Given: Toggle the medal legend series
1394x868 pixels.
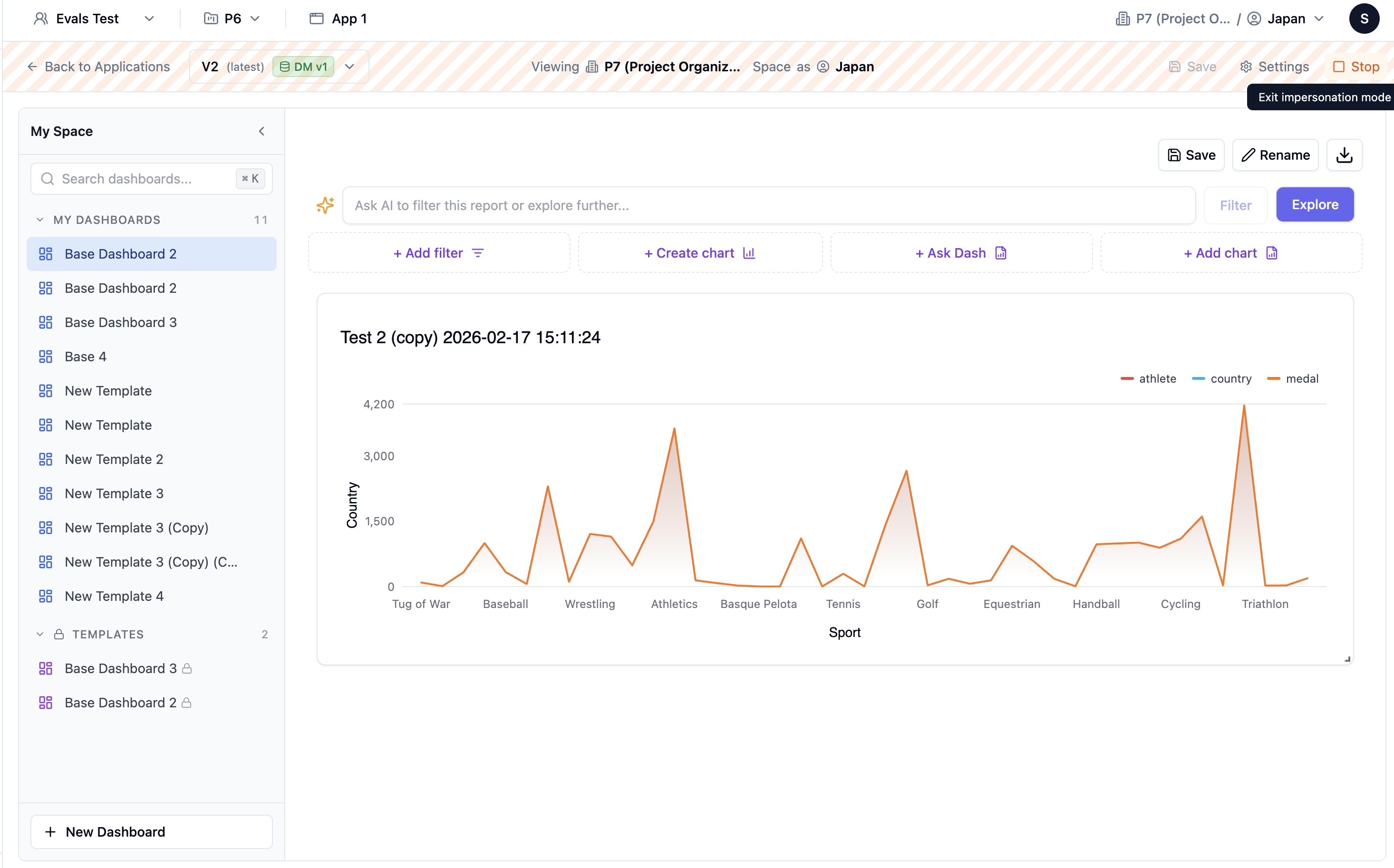Looking at the screenshot, I should coord(1293,379).
